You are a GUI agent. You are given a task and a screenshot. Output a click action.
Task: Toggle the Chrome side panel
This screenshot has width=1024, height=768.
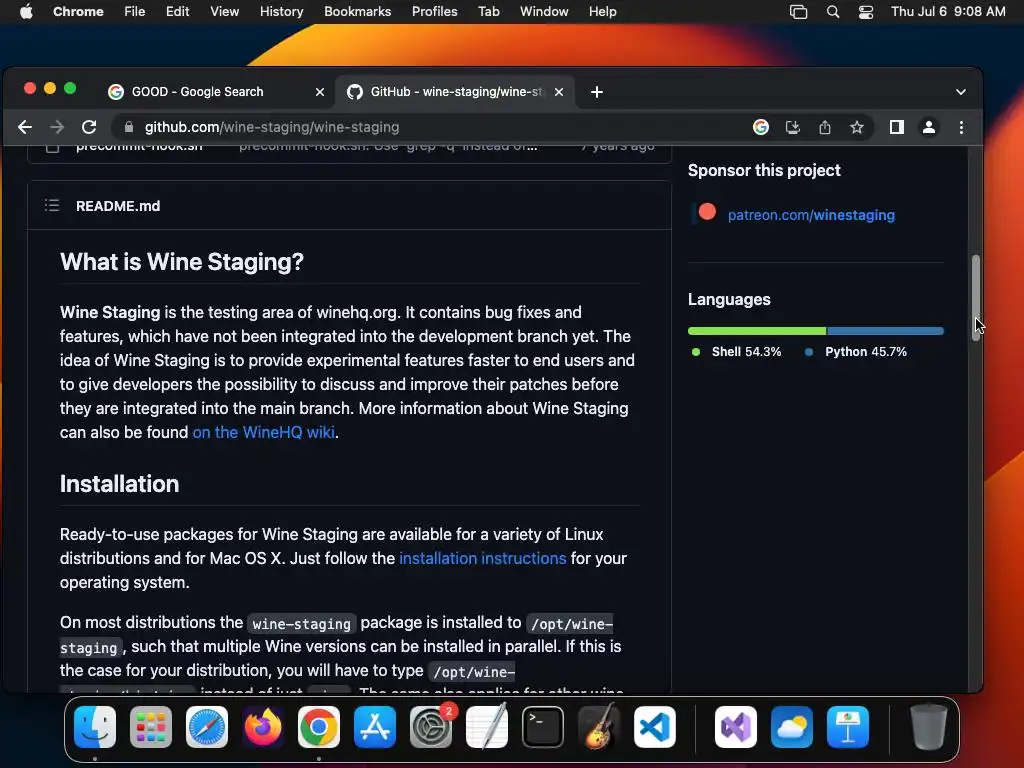click(897, 127)
